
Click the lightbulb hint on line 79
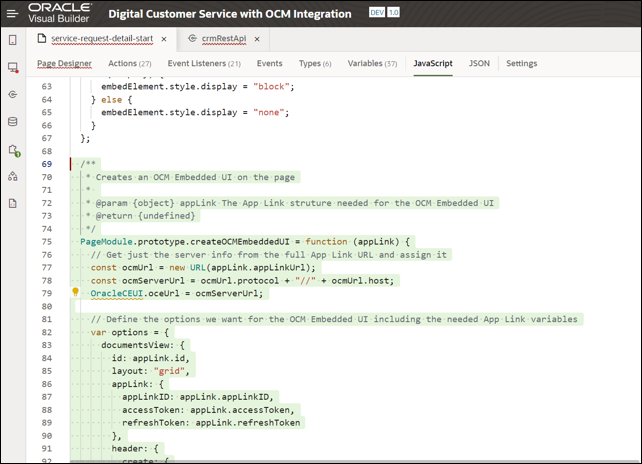pyautogui.click(x=75, y=293)
